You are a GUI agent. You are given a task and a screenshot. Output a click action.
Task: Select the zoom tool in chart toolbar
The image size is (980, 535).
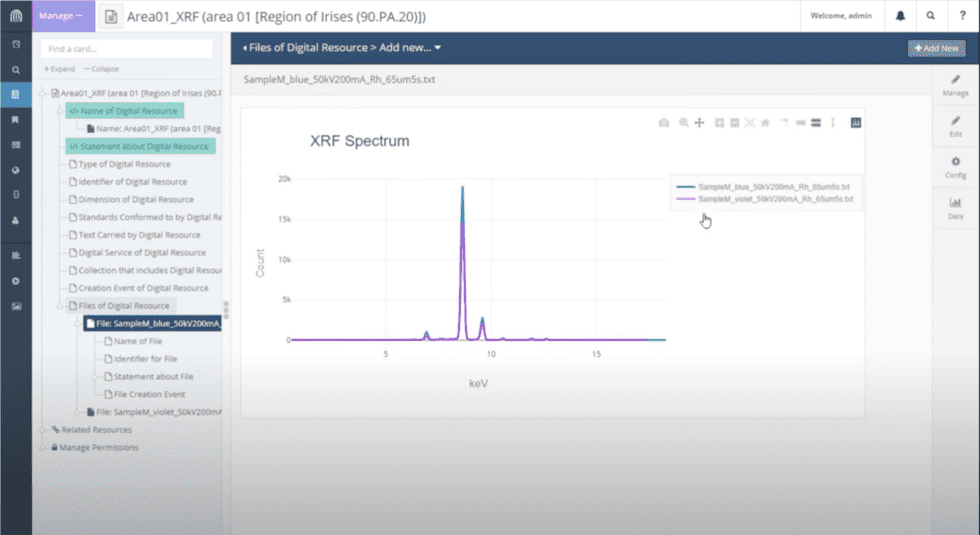tap(684, 122)
